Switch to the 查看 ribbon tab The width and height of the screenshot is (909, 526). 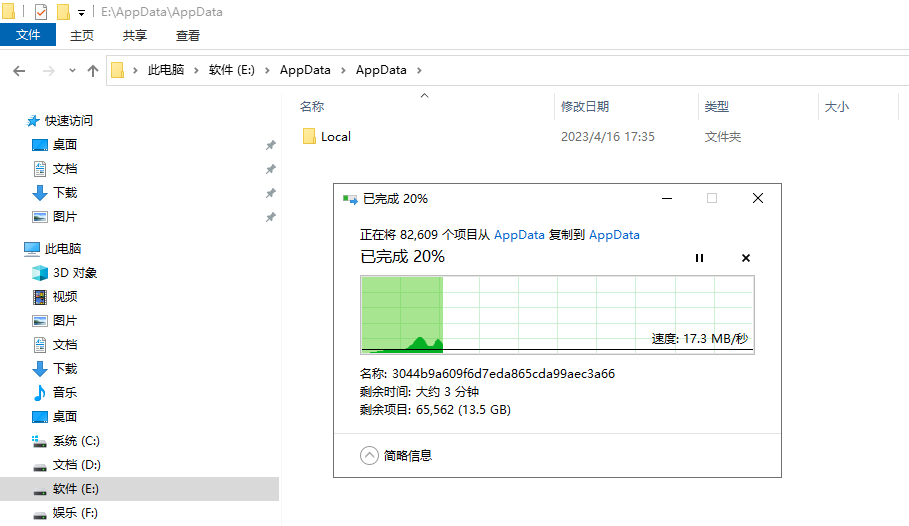coord(188,35)
